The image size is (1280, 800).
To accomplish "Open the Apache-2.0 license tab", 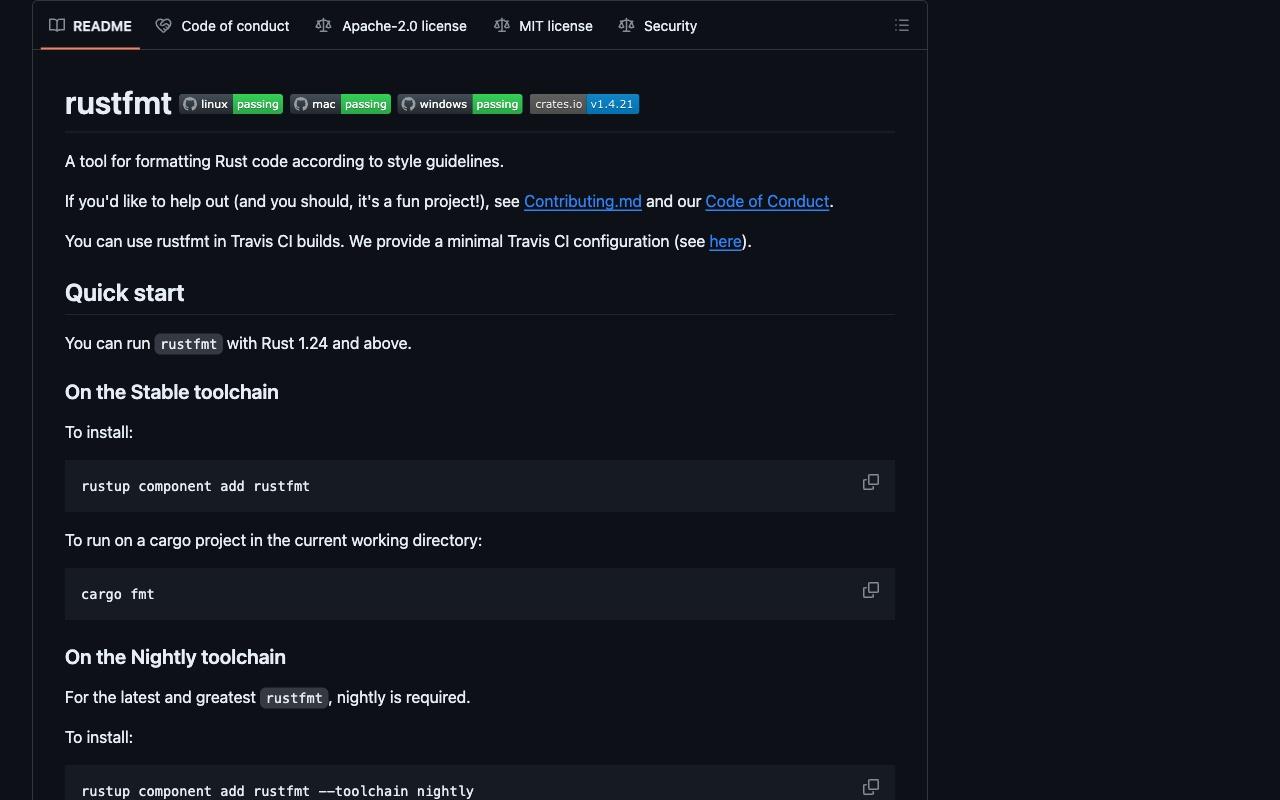I will pyautogui.click(x=391, y=26).
